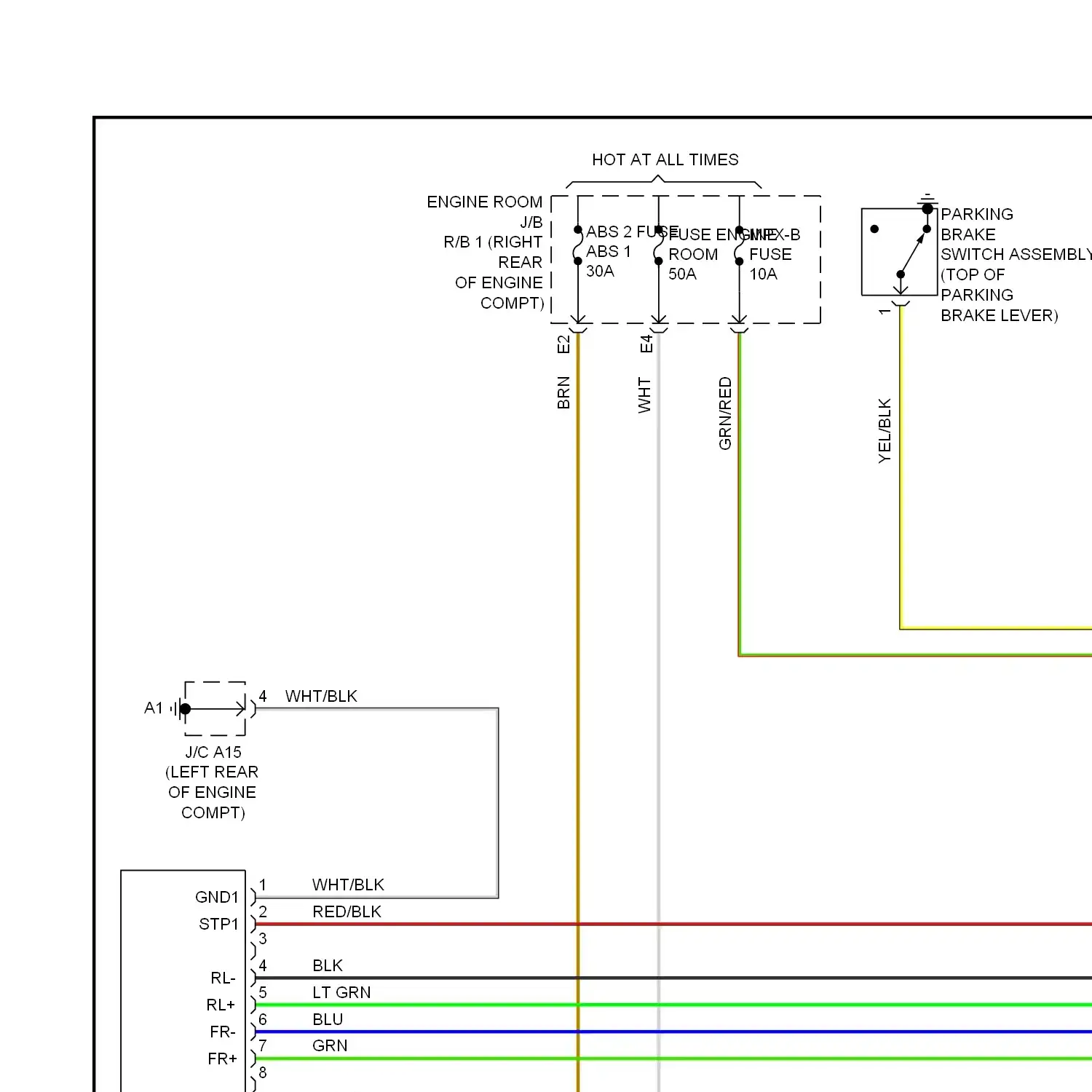Click the J/C A15 dashed connector box
Viewport: 1092px width, 1092px height.
click(215, 708)
